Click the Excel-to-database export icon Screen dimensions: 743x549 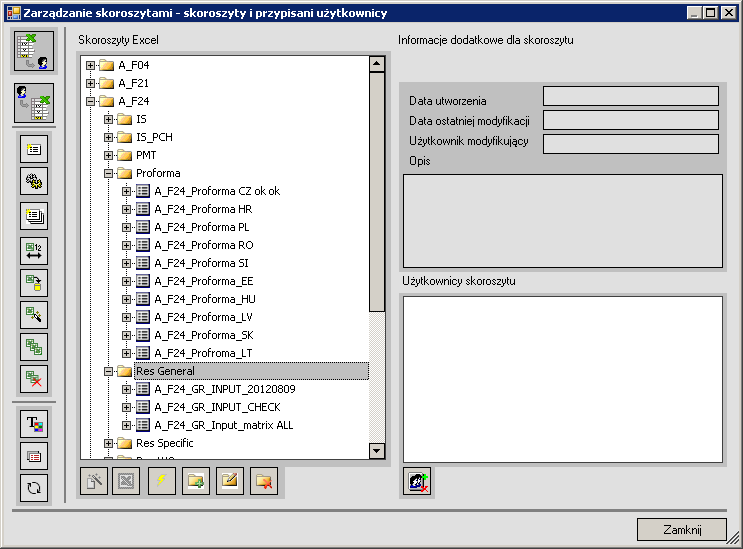34,283
